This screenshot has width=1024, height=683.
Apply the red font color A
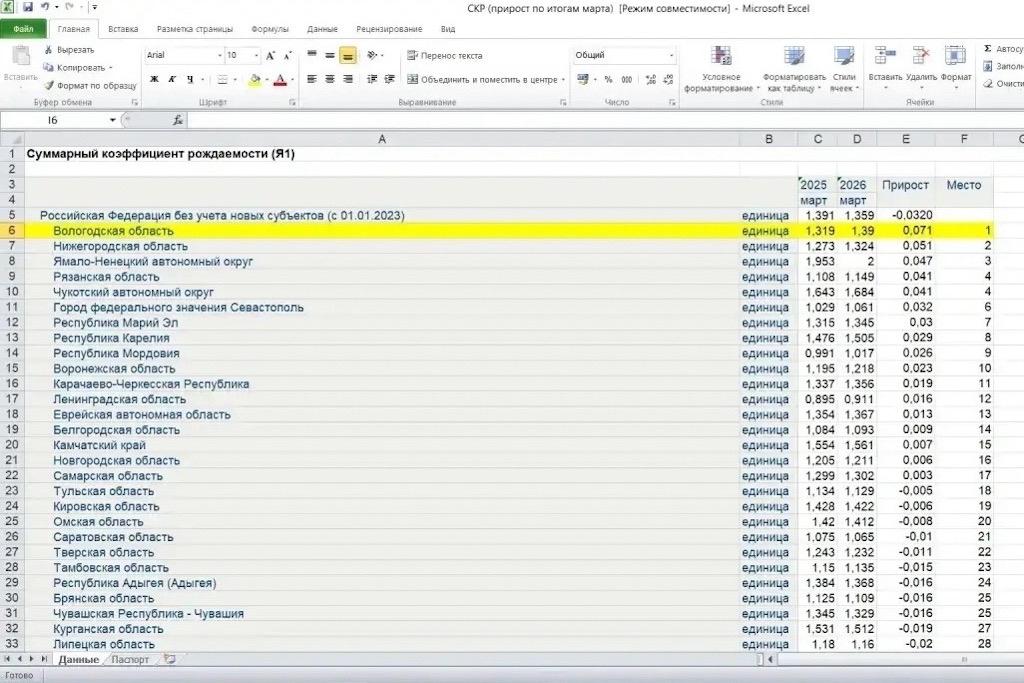point(280,80)
